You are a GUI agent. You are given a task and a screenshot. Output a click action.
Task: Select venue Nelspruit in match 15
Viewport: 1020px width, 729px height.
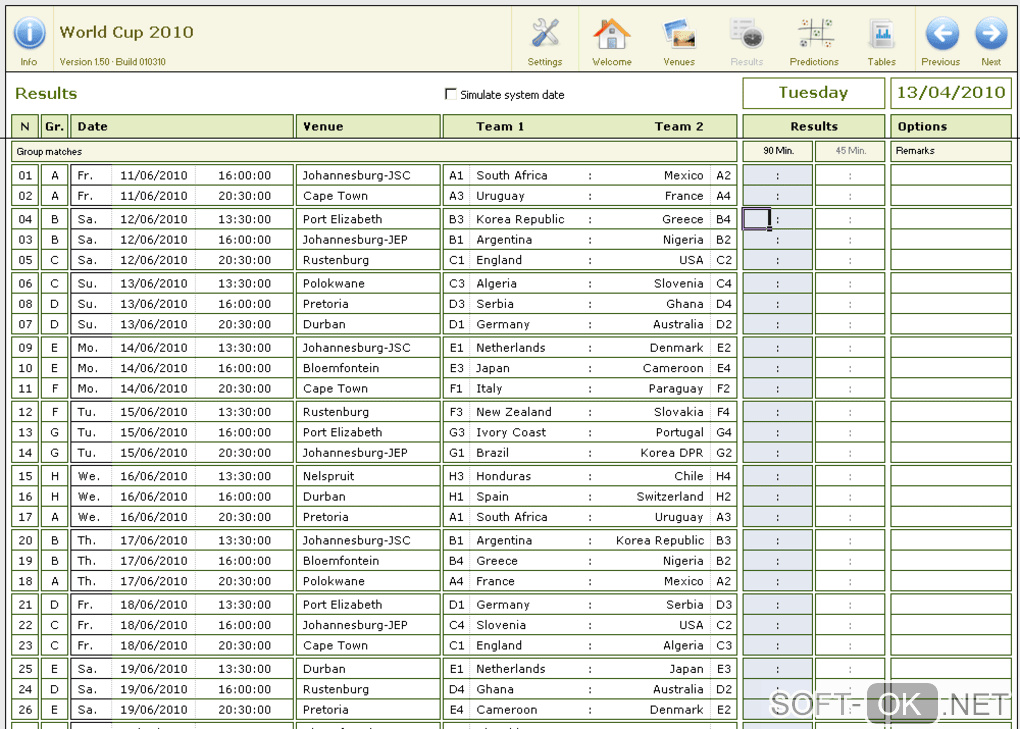328,476
